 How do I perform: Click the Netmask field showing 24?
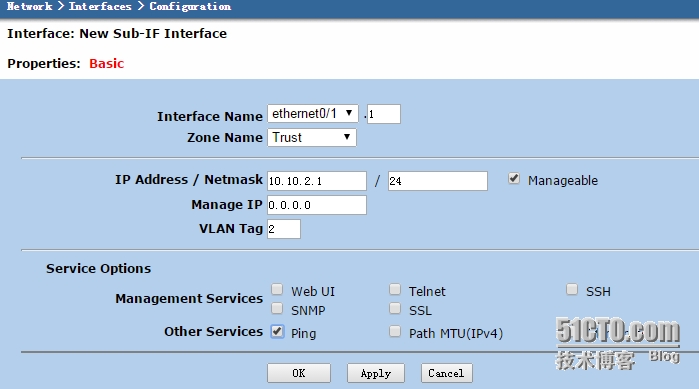(438, 181)
